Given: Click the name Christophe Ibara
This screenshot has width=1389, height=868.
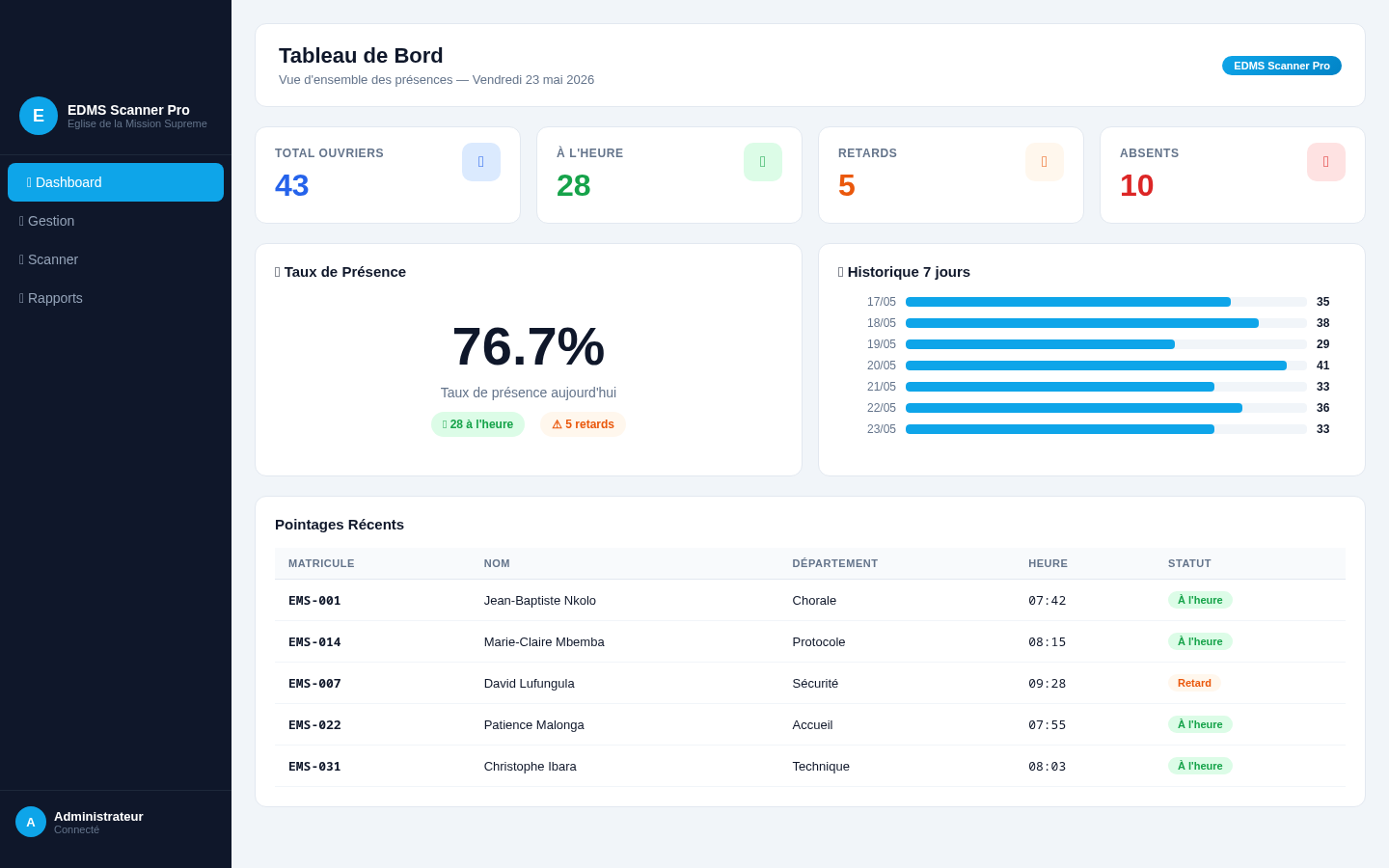Looking at the screenshot, I should [x=531, y=766].
